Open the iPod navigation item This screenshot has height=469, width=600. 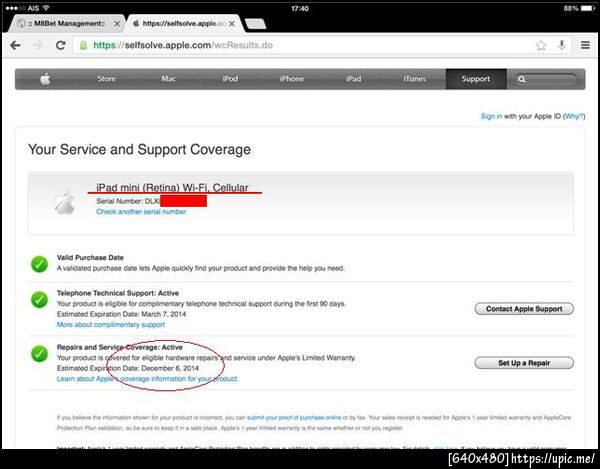230,79
